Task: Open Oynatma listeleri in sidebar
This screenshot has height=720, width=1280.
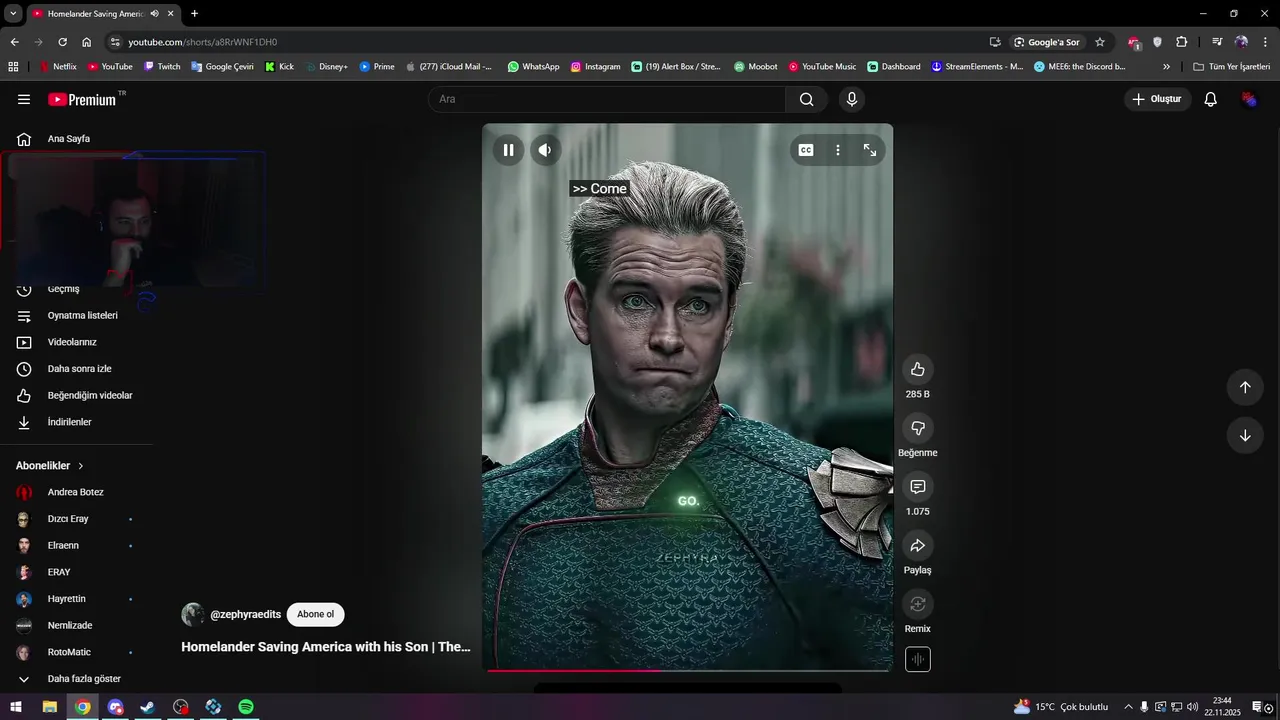Action: pos(76,315)
